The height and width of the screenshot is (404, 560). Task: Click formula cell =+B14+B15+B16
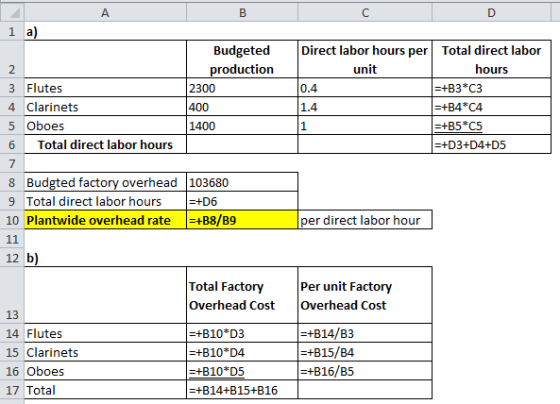coord(242,390)
